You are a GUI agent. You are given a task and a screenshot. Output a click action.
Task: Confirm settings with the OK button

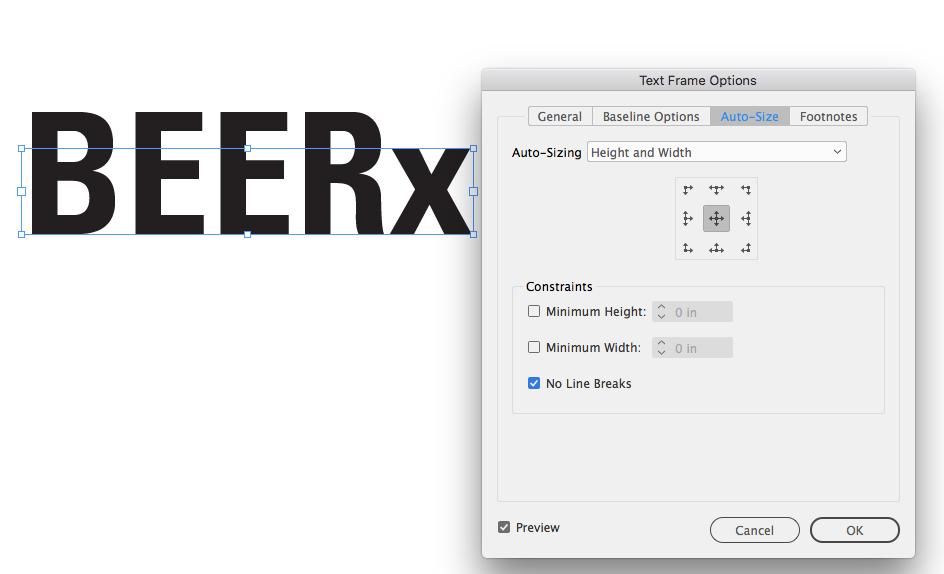coord(854,530)
